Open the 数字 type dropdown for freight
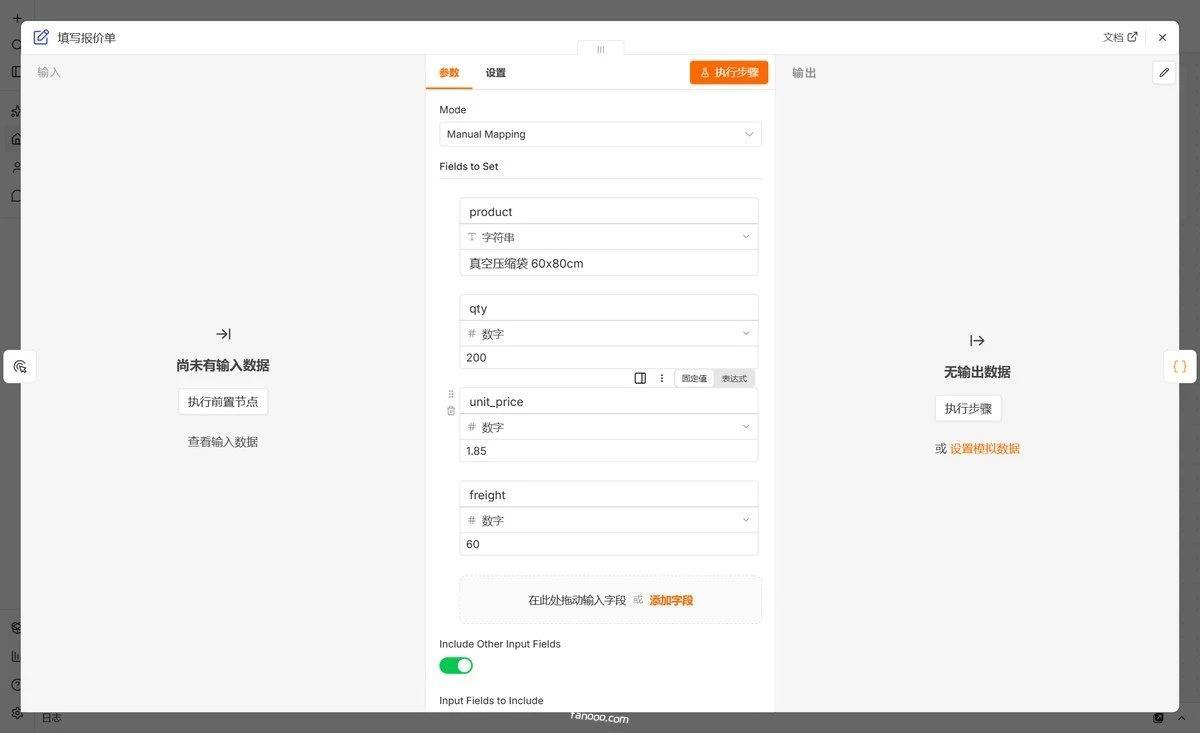1200x733 pixels. click(609, 520)
